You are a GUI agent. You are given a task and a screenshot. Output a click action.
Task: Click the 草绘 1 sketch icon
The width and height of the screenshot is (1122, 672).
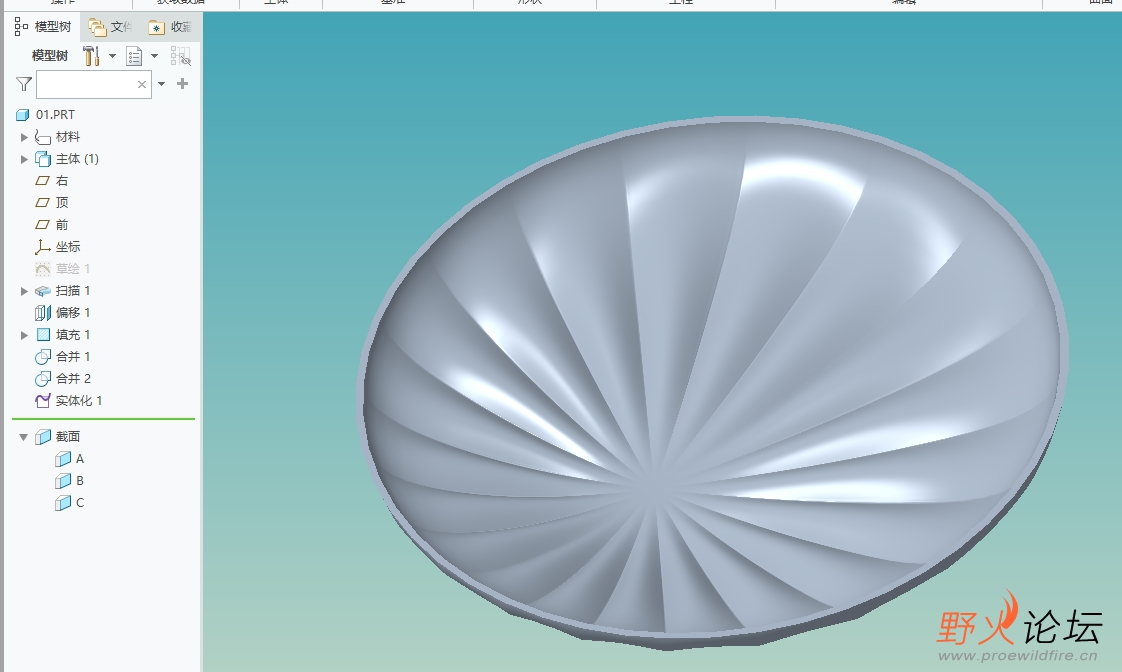[x=42, y=269]
